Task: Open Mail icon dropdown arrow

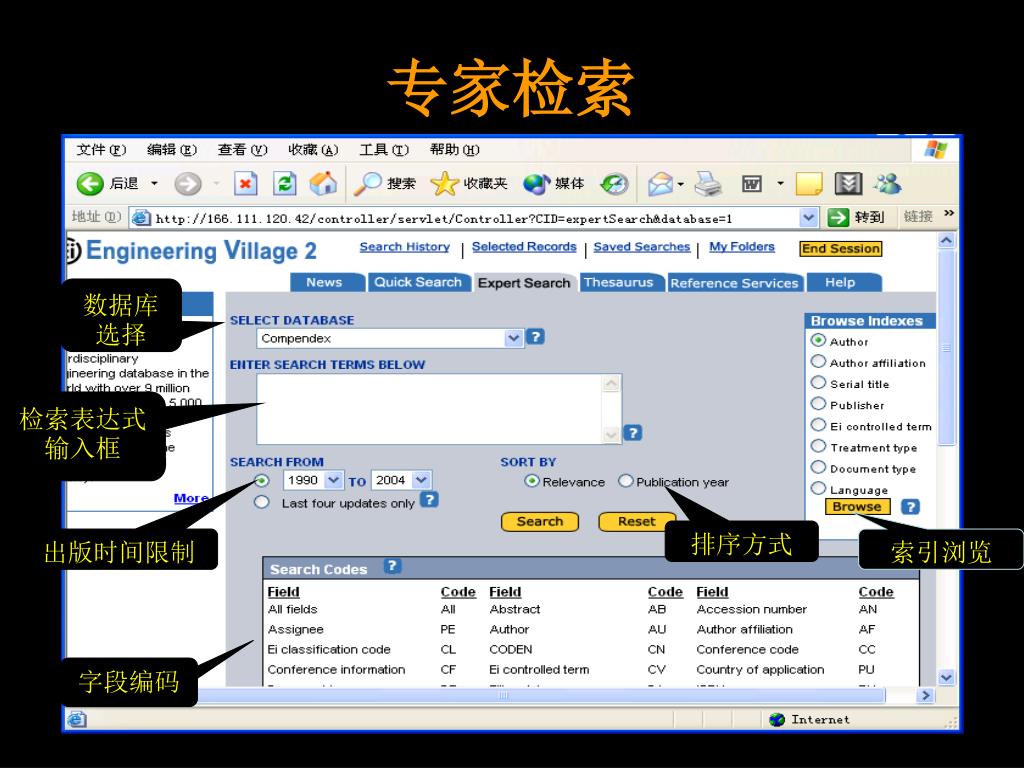Action: (x=680, y=184)
